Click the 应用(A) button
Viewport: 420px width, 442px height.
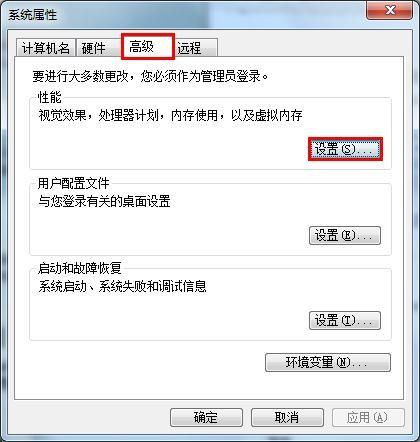pos(368,418)
